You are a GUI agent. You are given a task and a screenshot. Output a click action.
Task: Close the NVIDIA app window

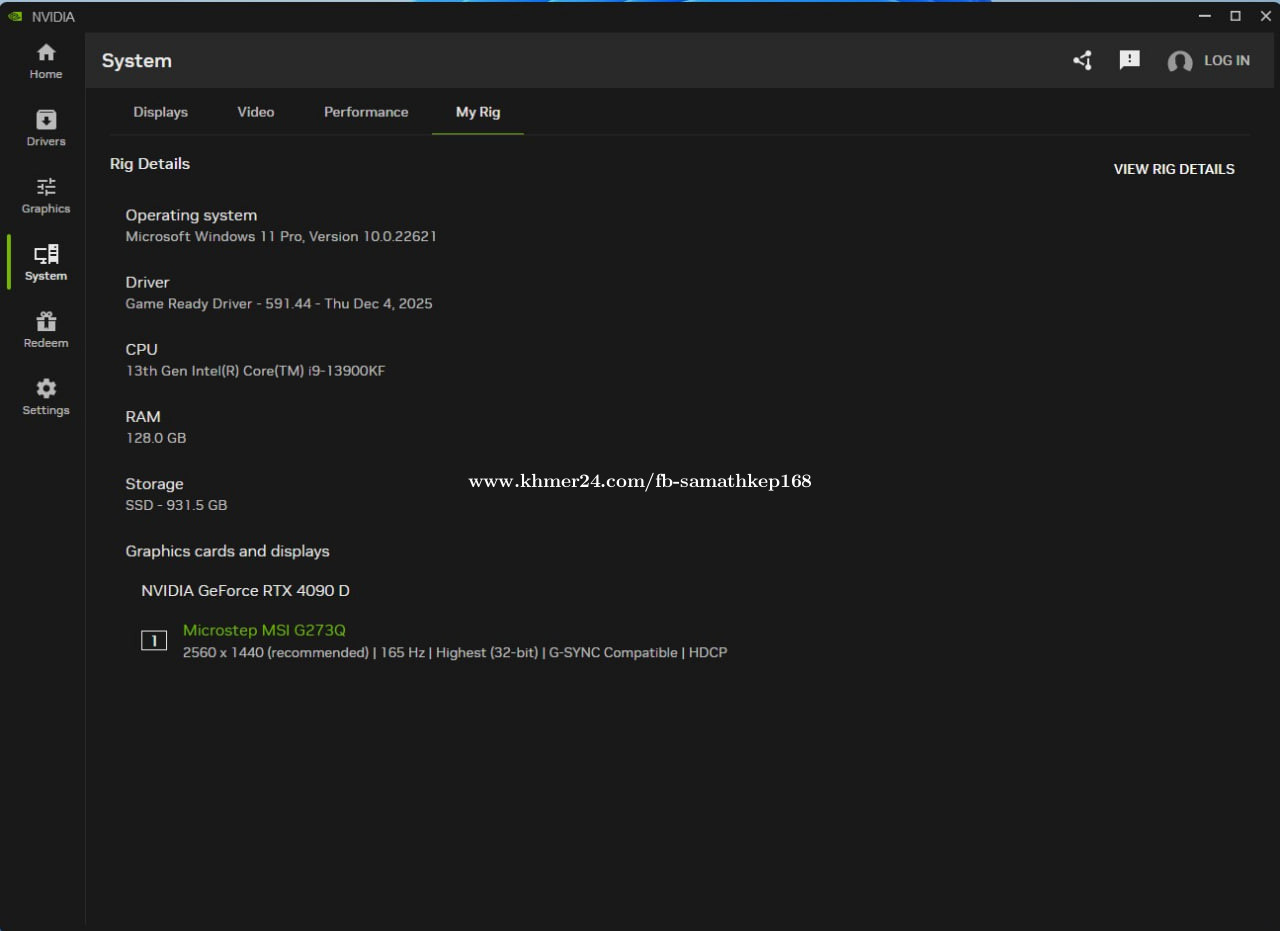[1265, 16]
